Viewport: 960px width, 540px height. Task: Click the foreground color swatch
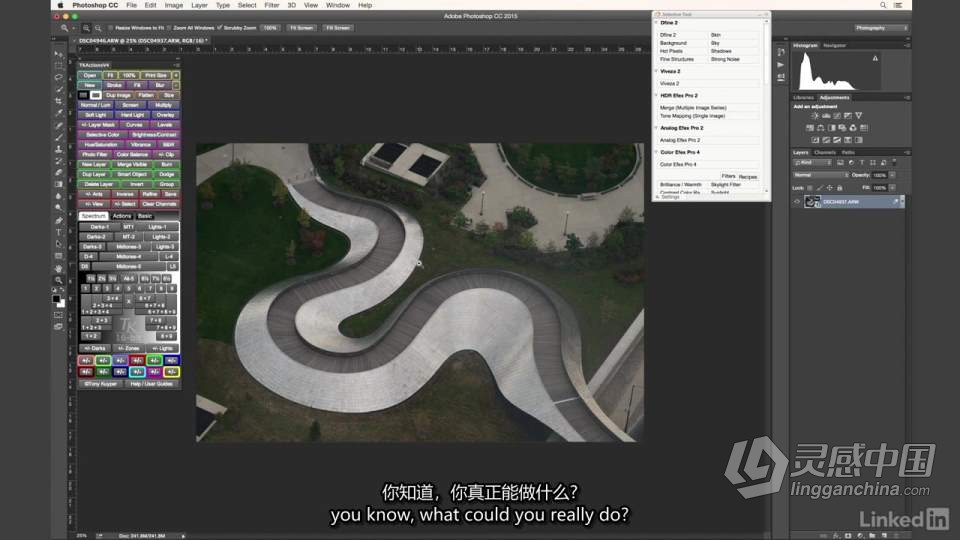[x=56, y=299]
